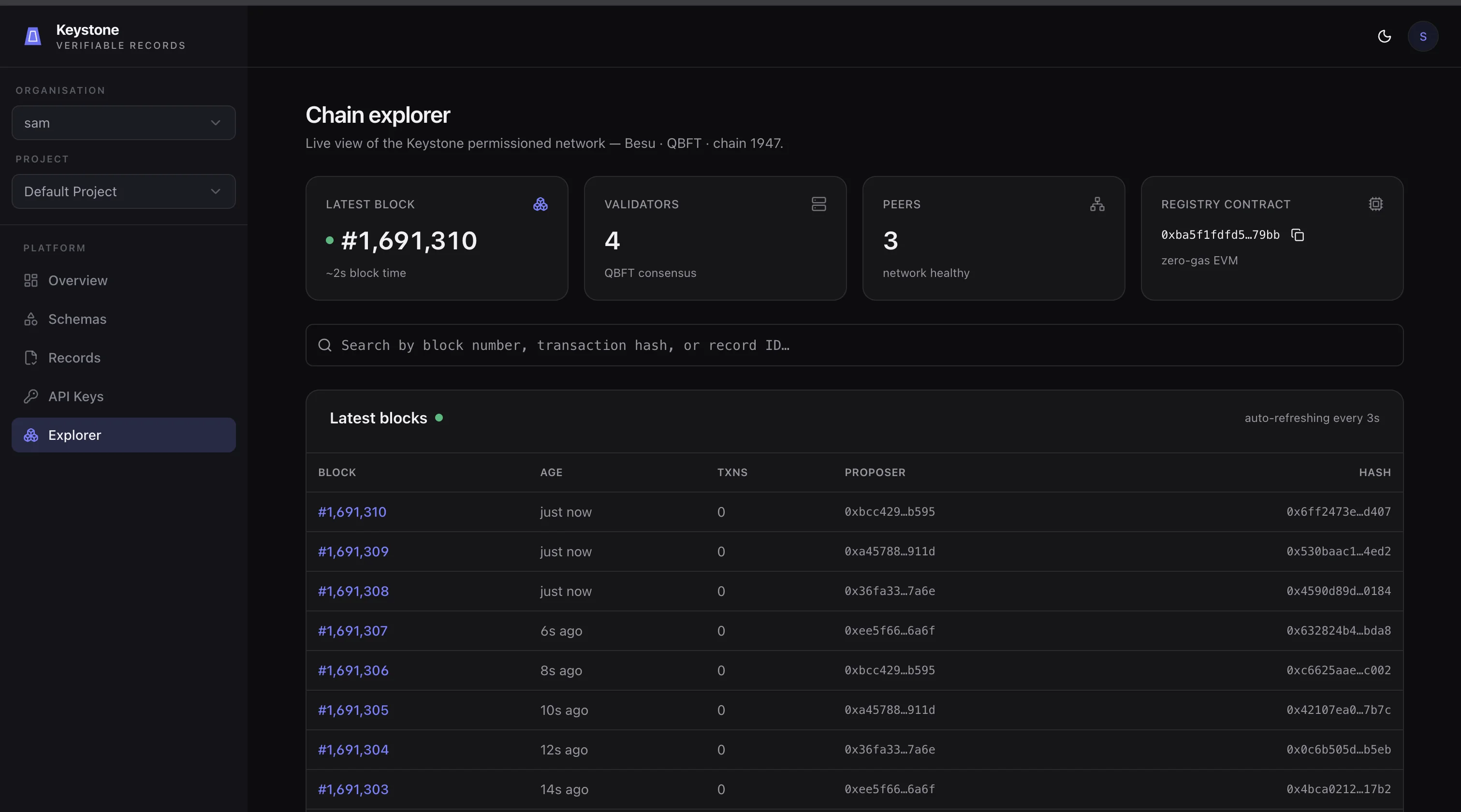This screenshot has height=812, width=1461.
Task: Click hash 0x4bca0212…17b2
Action: coord(1339,790)
